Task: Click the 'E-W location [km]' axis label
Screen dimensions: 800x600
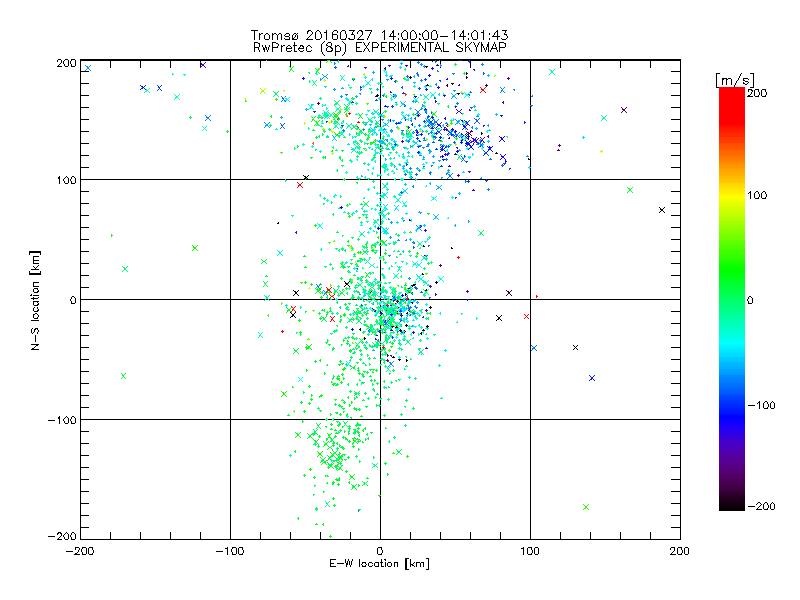Action: (379, 563)
